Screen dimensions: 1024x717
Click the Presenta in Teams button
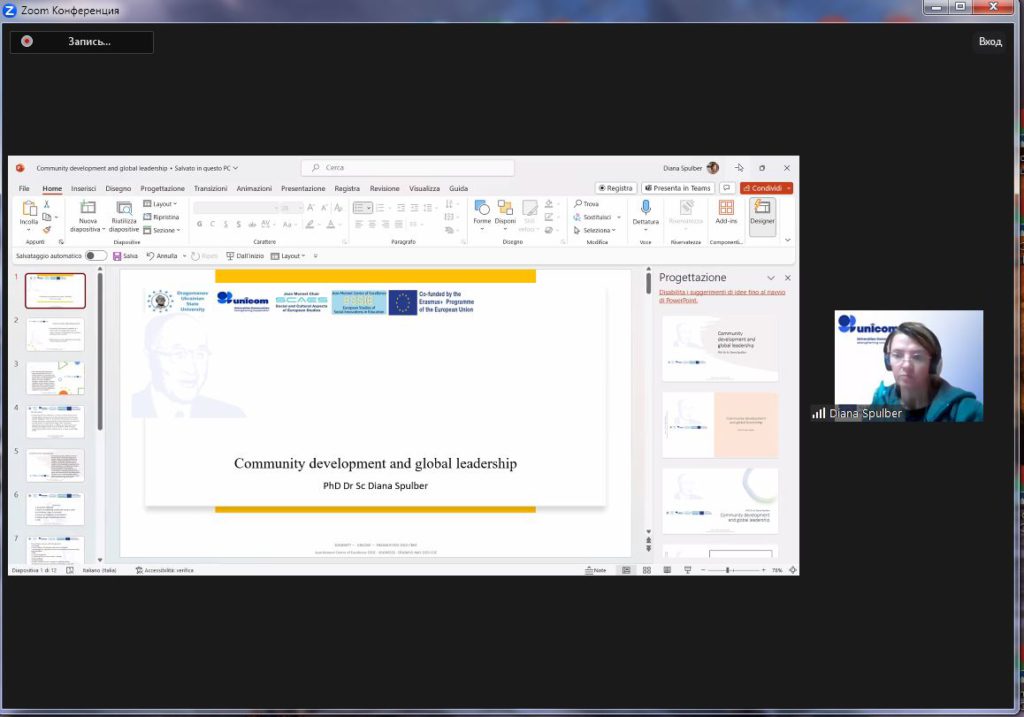point(678,188)
